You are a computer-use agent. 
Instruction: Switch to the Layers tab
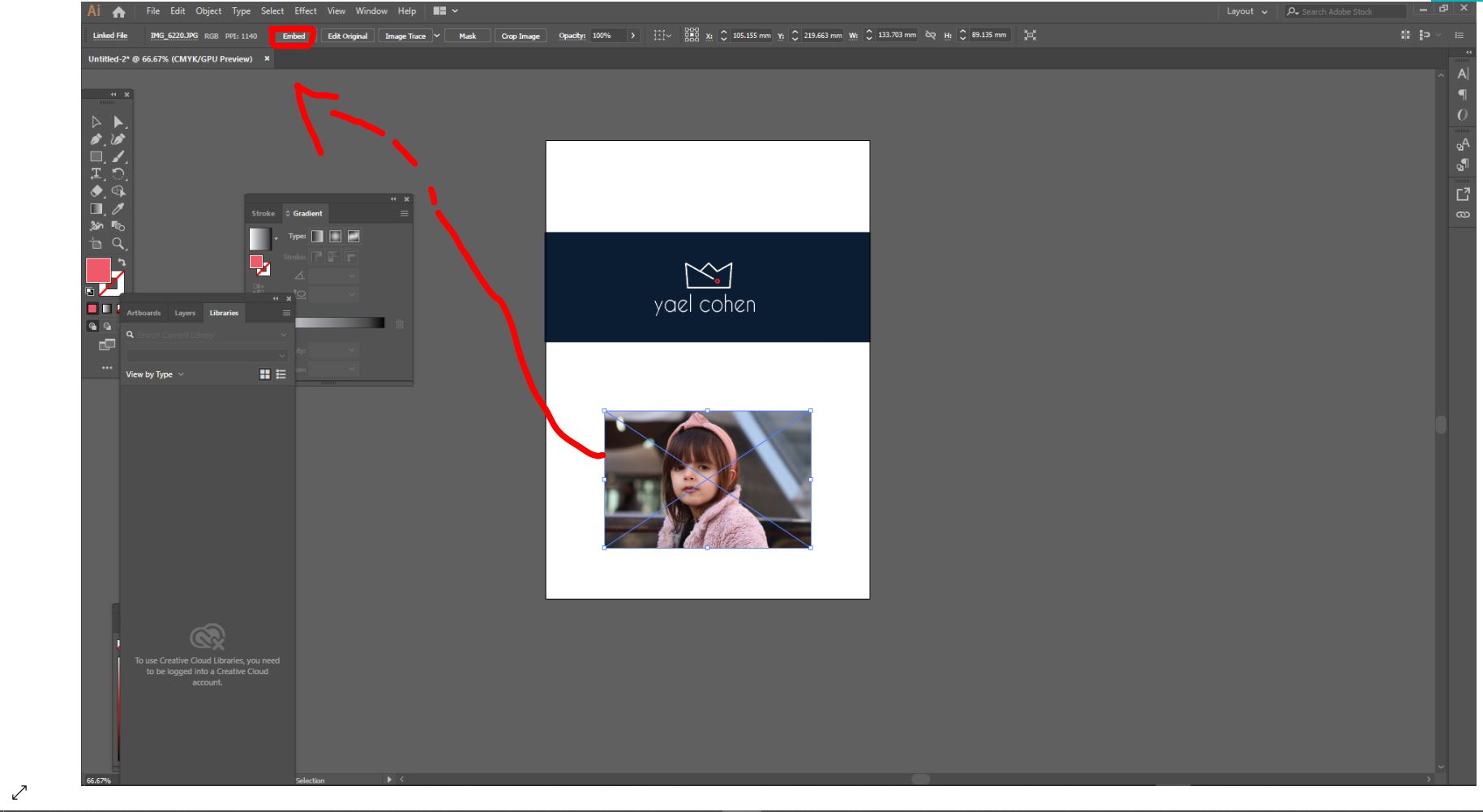pyautogui.click(x=185, y=313)
